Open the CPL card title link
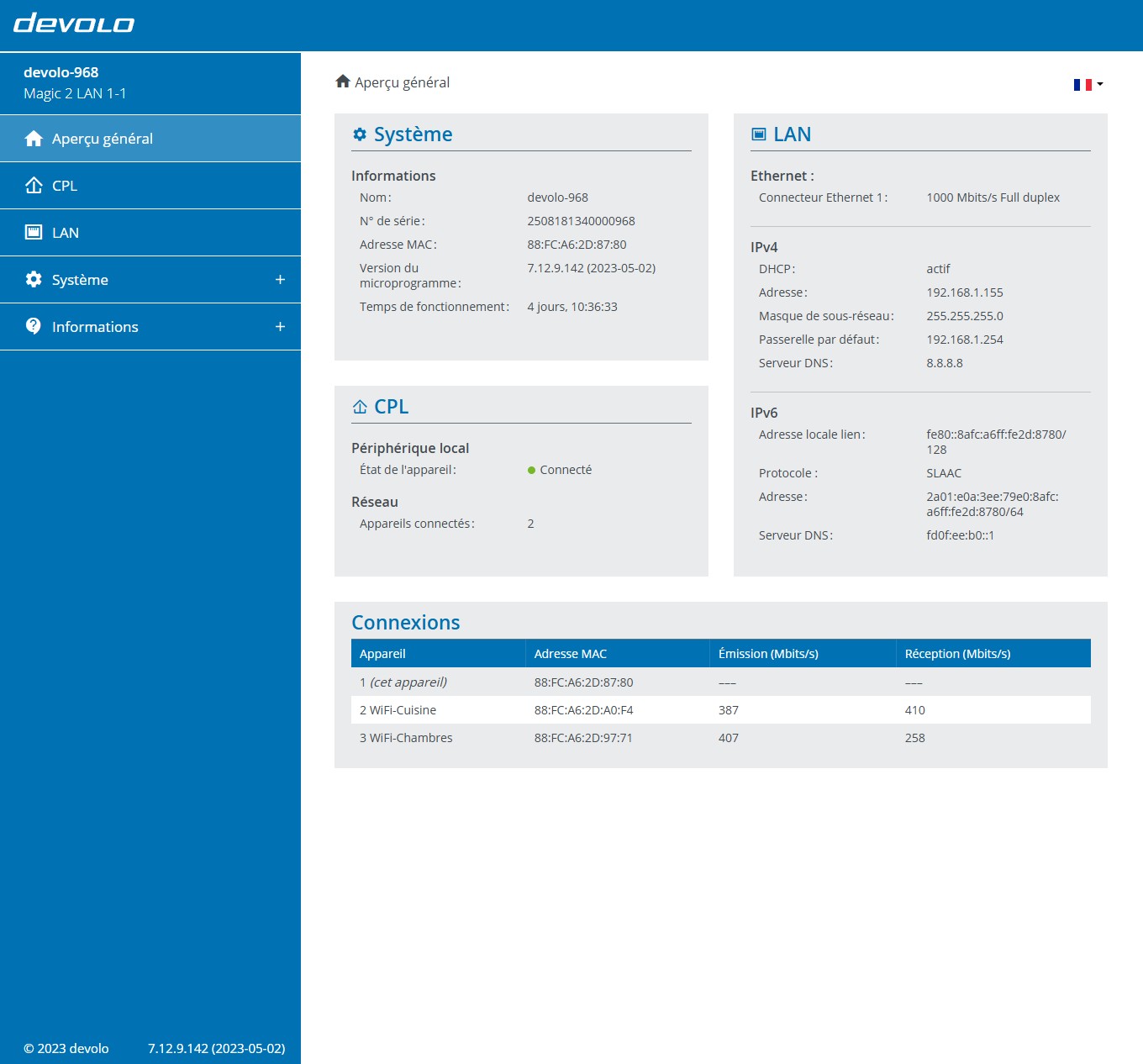 [x=391, y=407]
